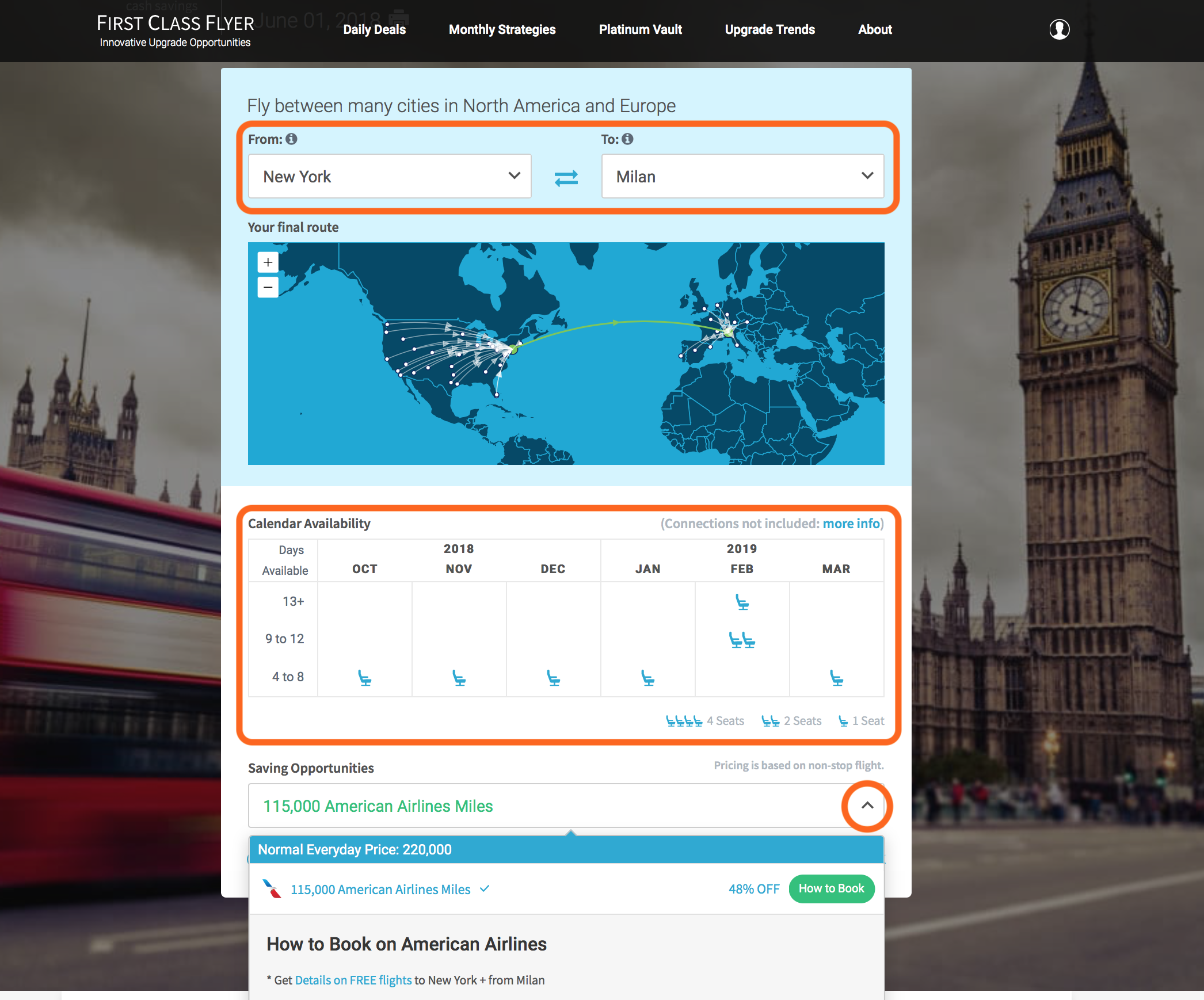Click the Normal Everyday Price: 220,000 bar
Viewport: 1204px width, 1000px height.
pyautogui.click(x=566, y=849)
